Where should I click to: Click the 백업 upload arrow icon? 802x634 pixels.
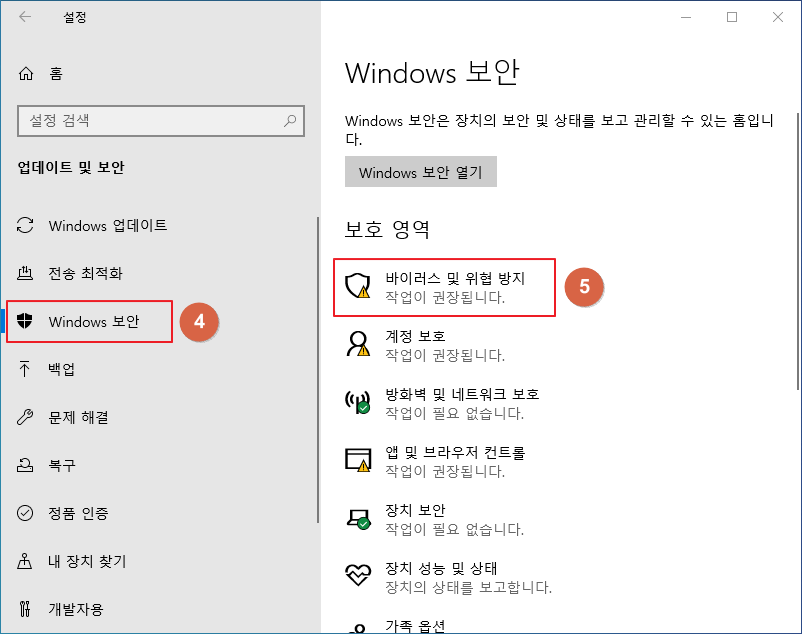[x=25, y=369]
